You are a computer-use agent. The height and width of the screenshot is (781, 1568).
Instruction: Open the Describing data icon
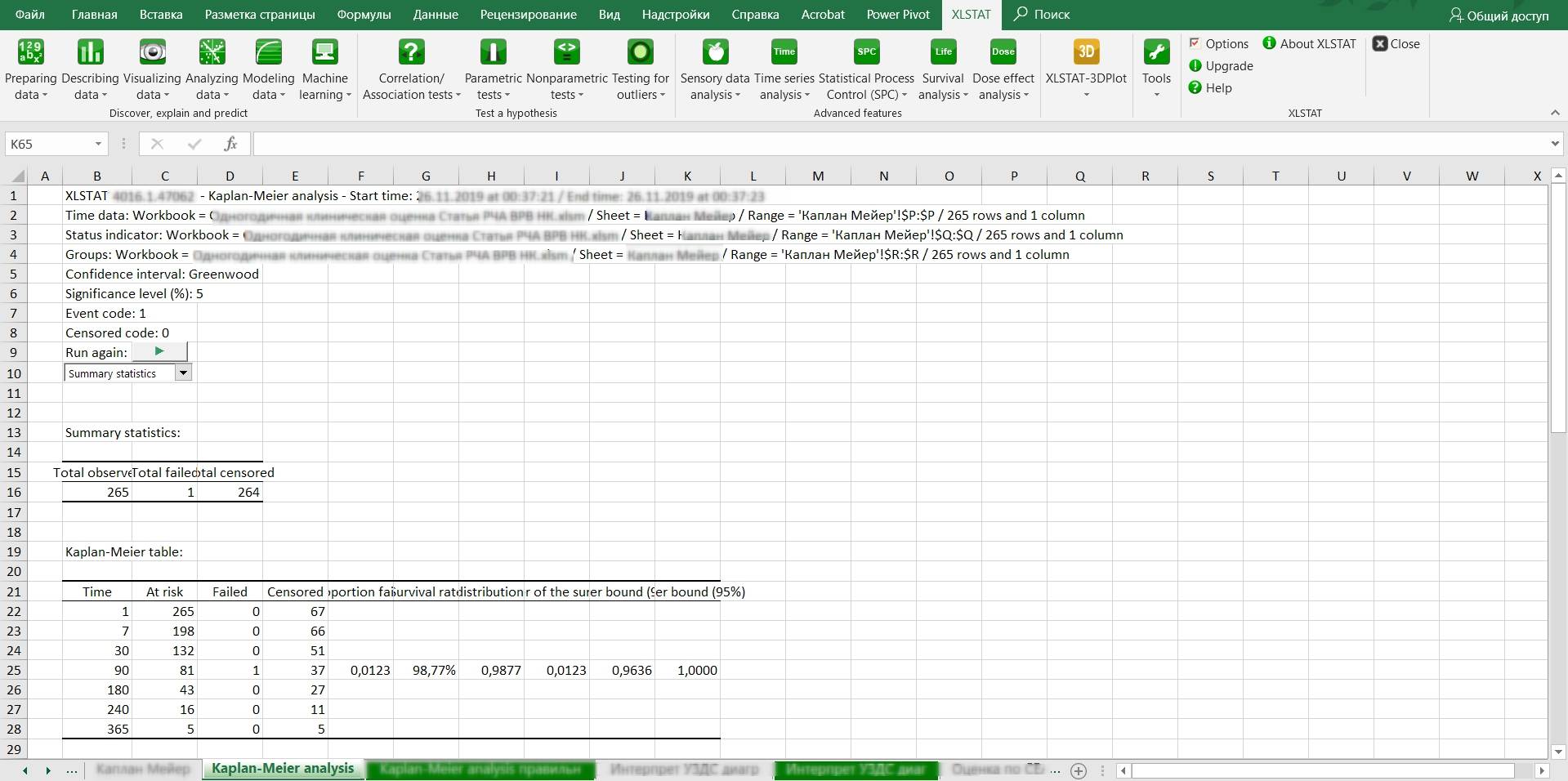click(90, 52)
